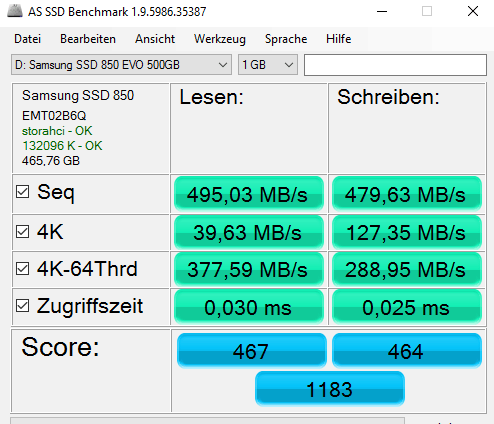Click the progress bar at the bottom
The image size is (494, 424).
[207, 420]
